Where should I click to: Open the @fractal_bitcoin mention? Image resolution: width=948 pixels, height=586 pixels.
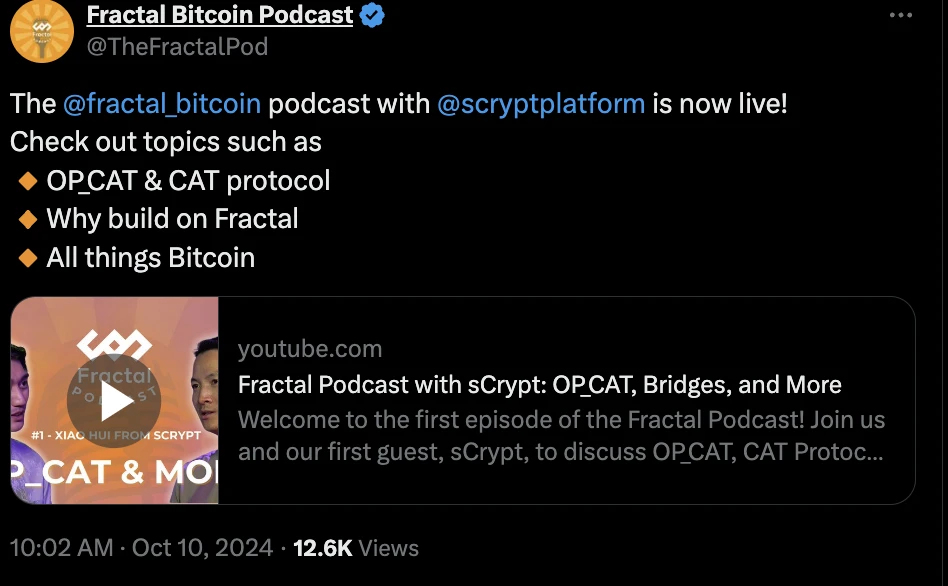pyautogui.click(x=162, y=103)
